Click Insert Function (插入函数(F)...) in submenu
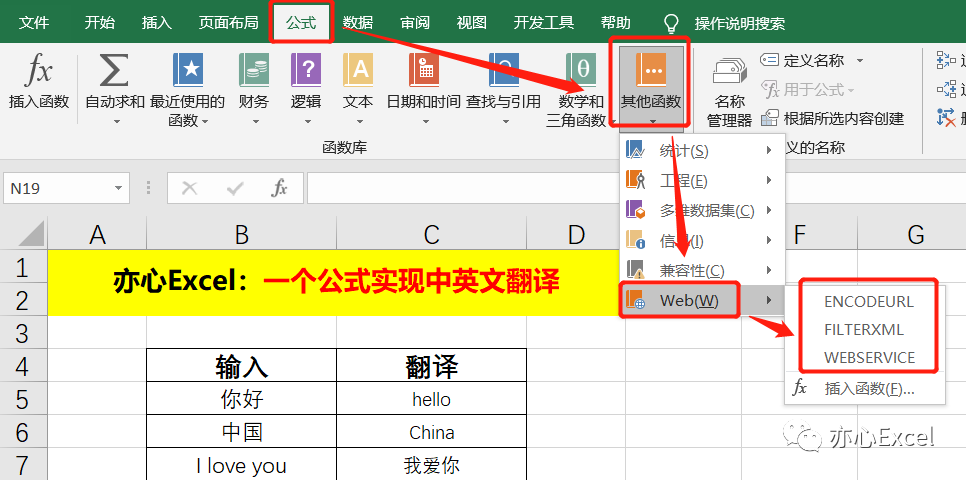This screenshot has width=966, height=480. pyautogui.click(x=865, y=388)
